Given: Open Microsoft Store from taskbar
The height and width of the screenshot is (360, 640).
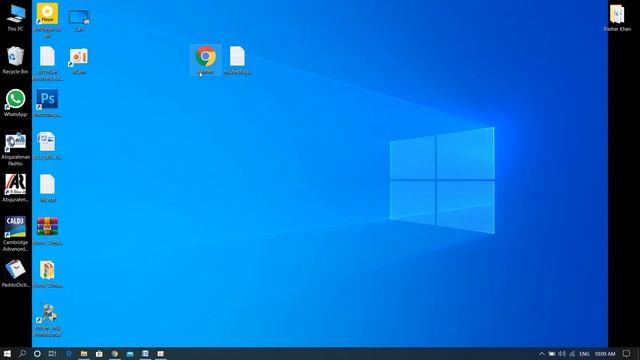Looking at the screenshot, I should (99, 354).
